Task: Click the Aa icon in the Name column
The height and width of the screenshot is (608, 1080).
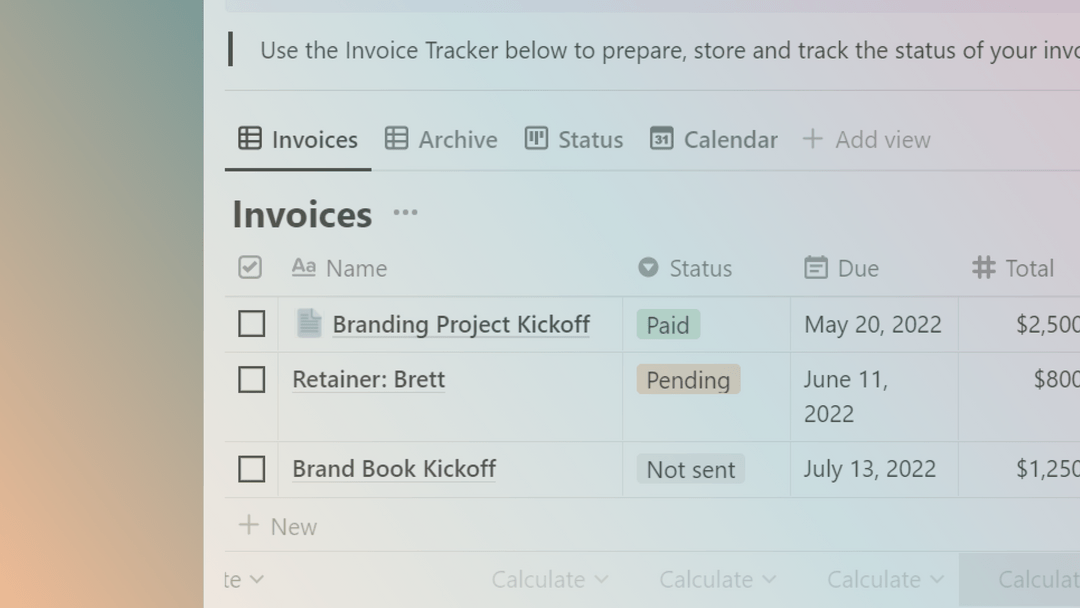Action: pos(302,268)
